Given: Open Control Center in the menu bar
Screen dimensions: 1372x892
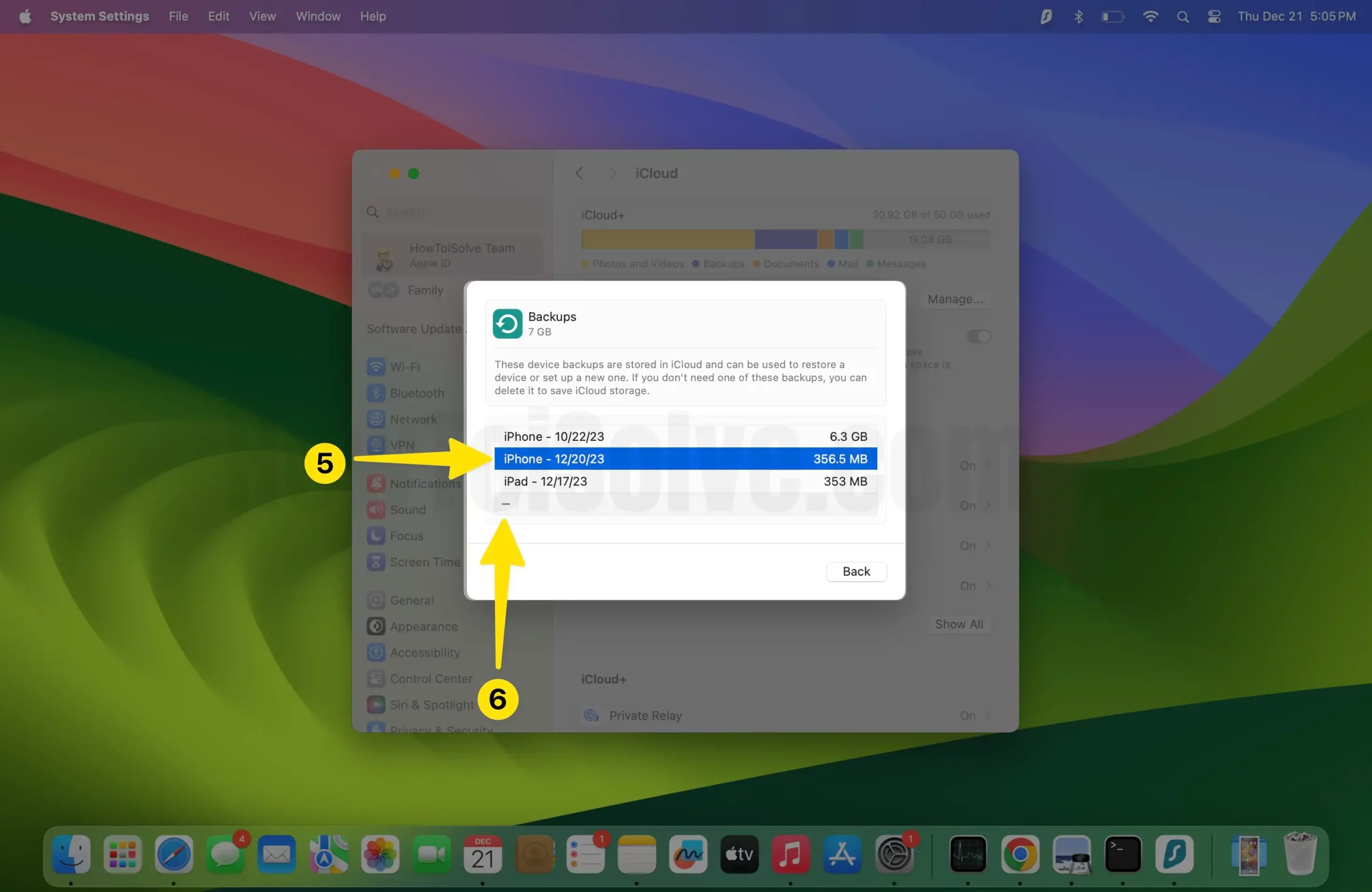Looking at the screenshot, I should coord(1214,17).
